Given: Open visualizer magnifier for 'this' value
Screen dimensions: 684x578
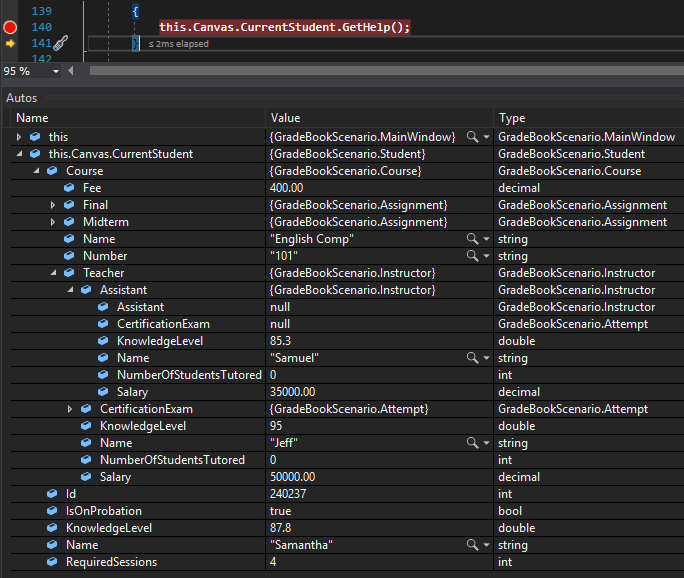Looking at the screenshot, I should pyautogui.click(x=472, y=137).
